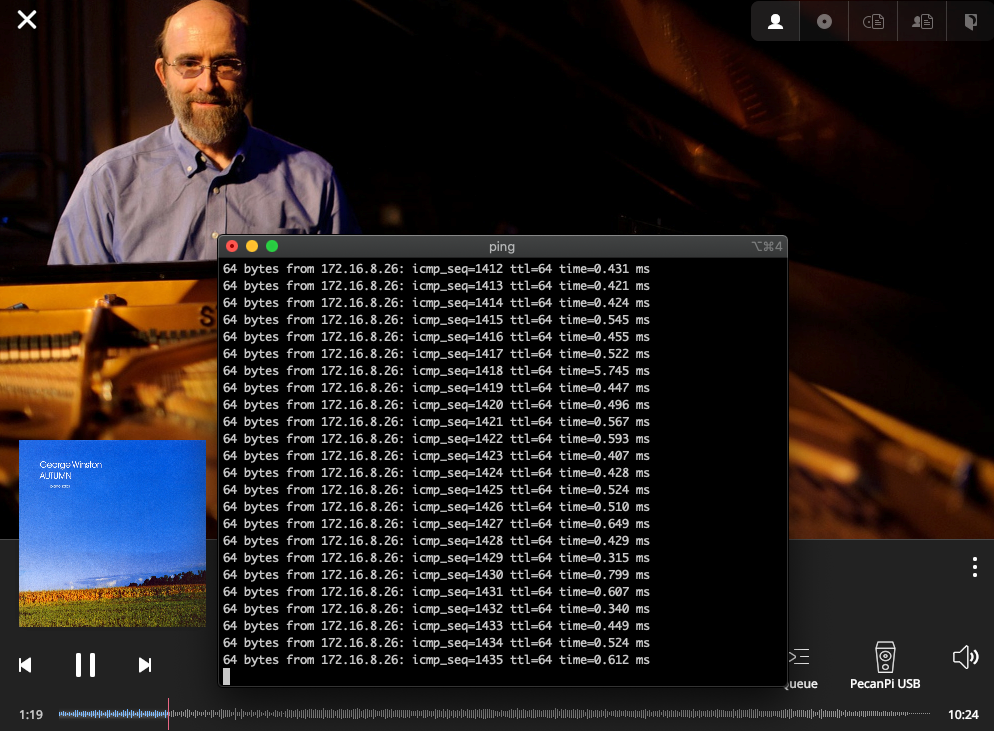Skip to the next track

[145, 665]
